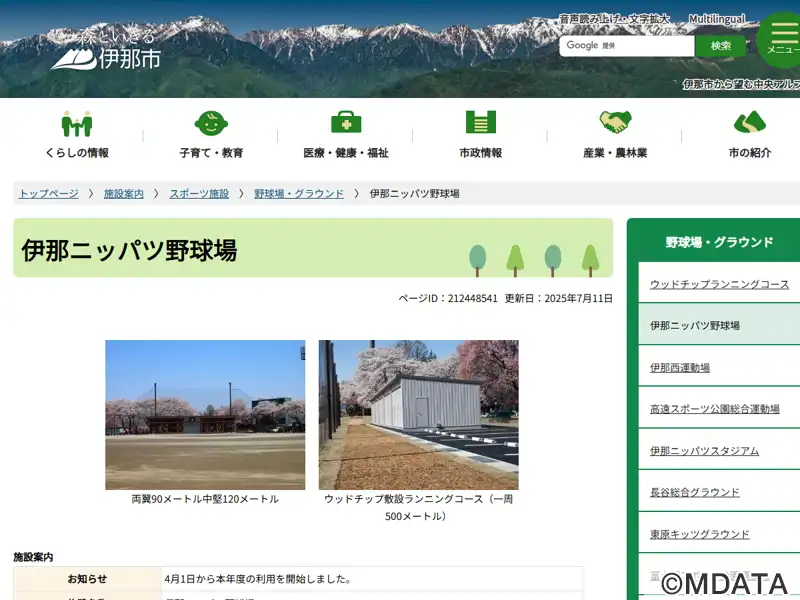The height and width of the screenshot is (600, 800).
Task: Click the ページID：212448541 text
Action: [447, 298]
